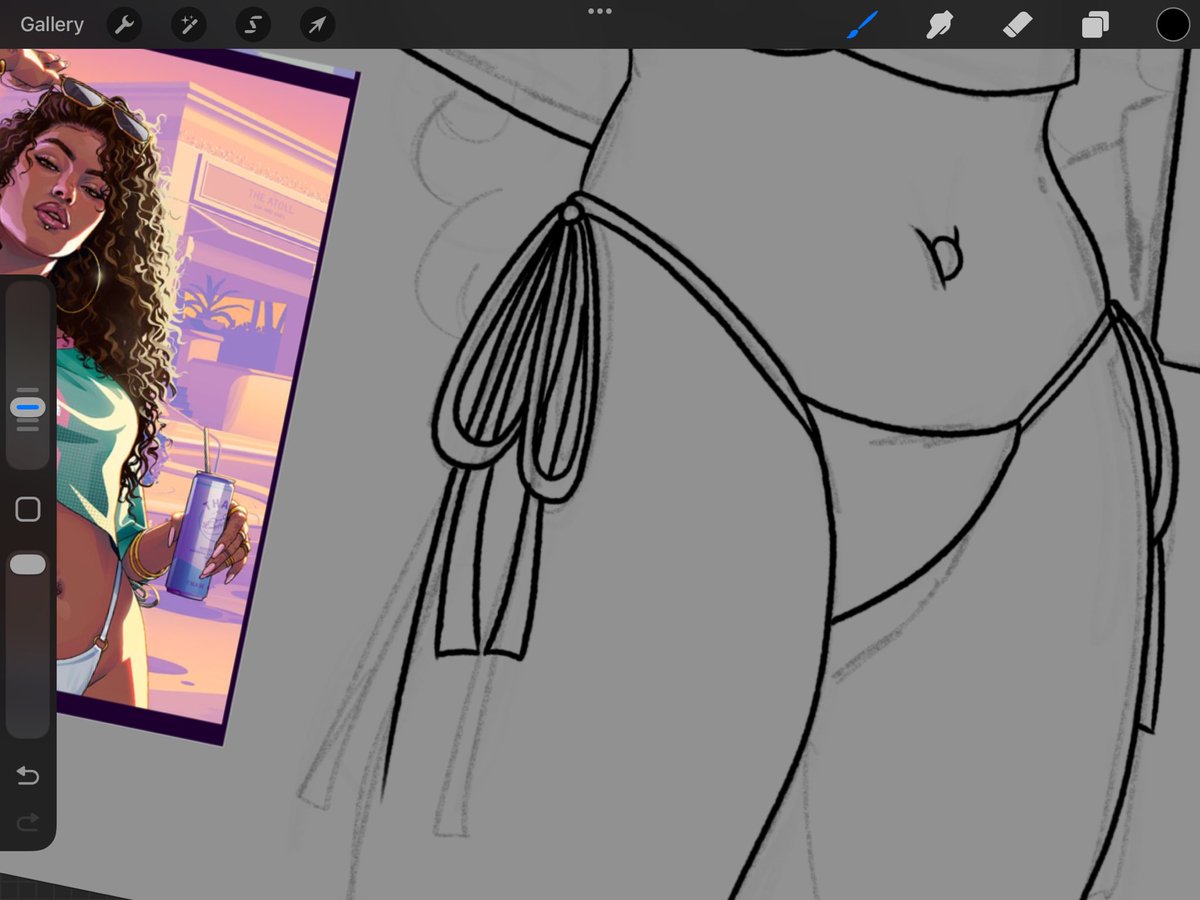Select the Paint brush tool
The width and height of the screenshot is (1200, 900).
point(861,25)
